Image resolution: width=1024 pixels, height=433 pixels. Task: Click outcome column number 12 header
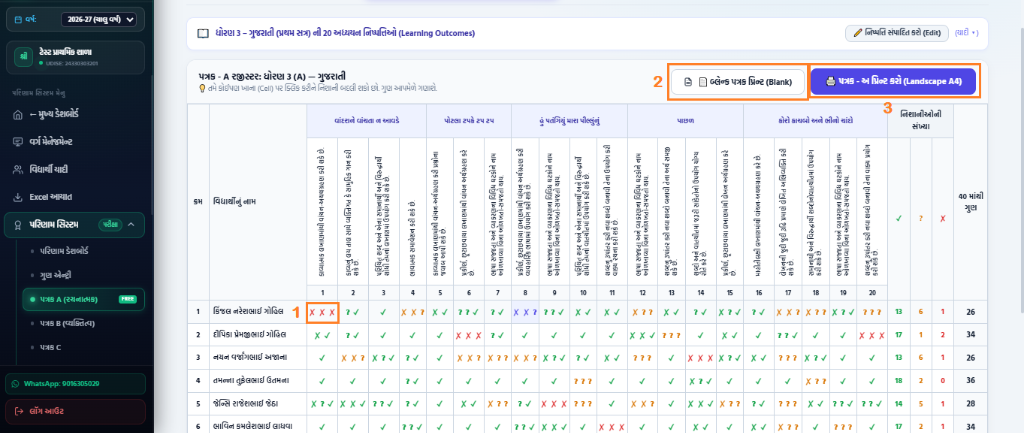point(643,292)
